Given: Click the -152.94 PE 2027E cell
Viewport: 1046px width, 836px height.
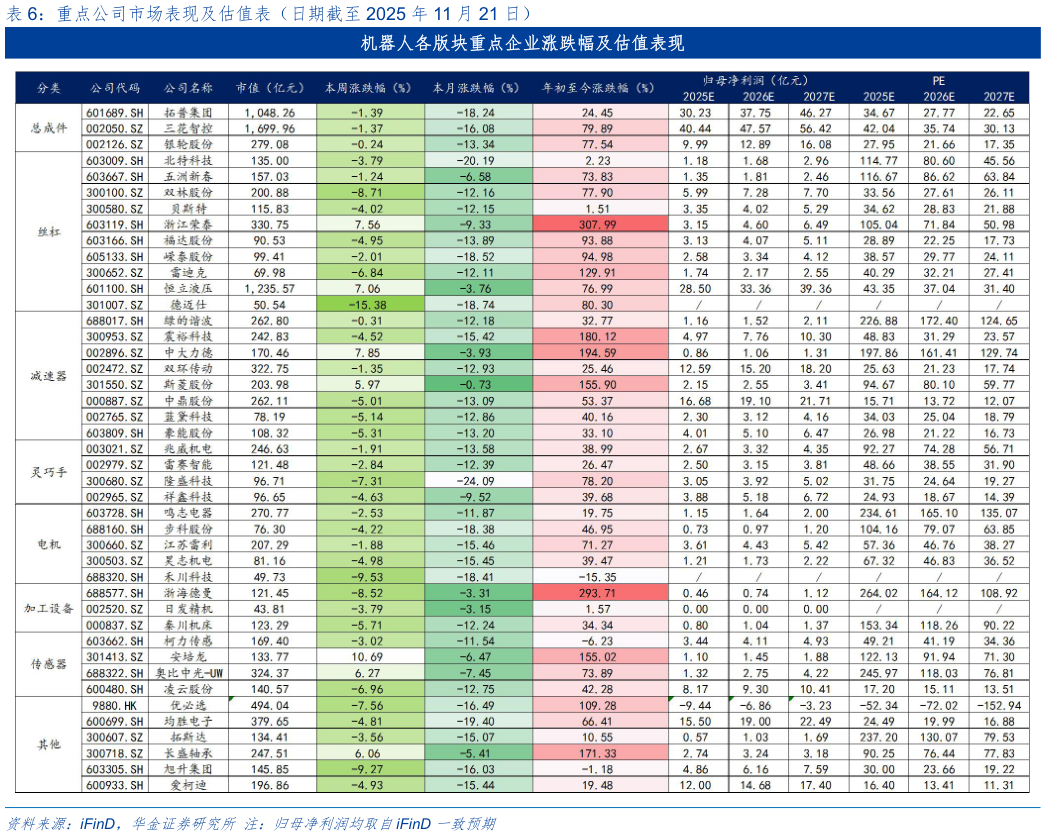Looking at the screenshot, I should (1000, 705).
